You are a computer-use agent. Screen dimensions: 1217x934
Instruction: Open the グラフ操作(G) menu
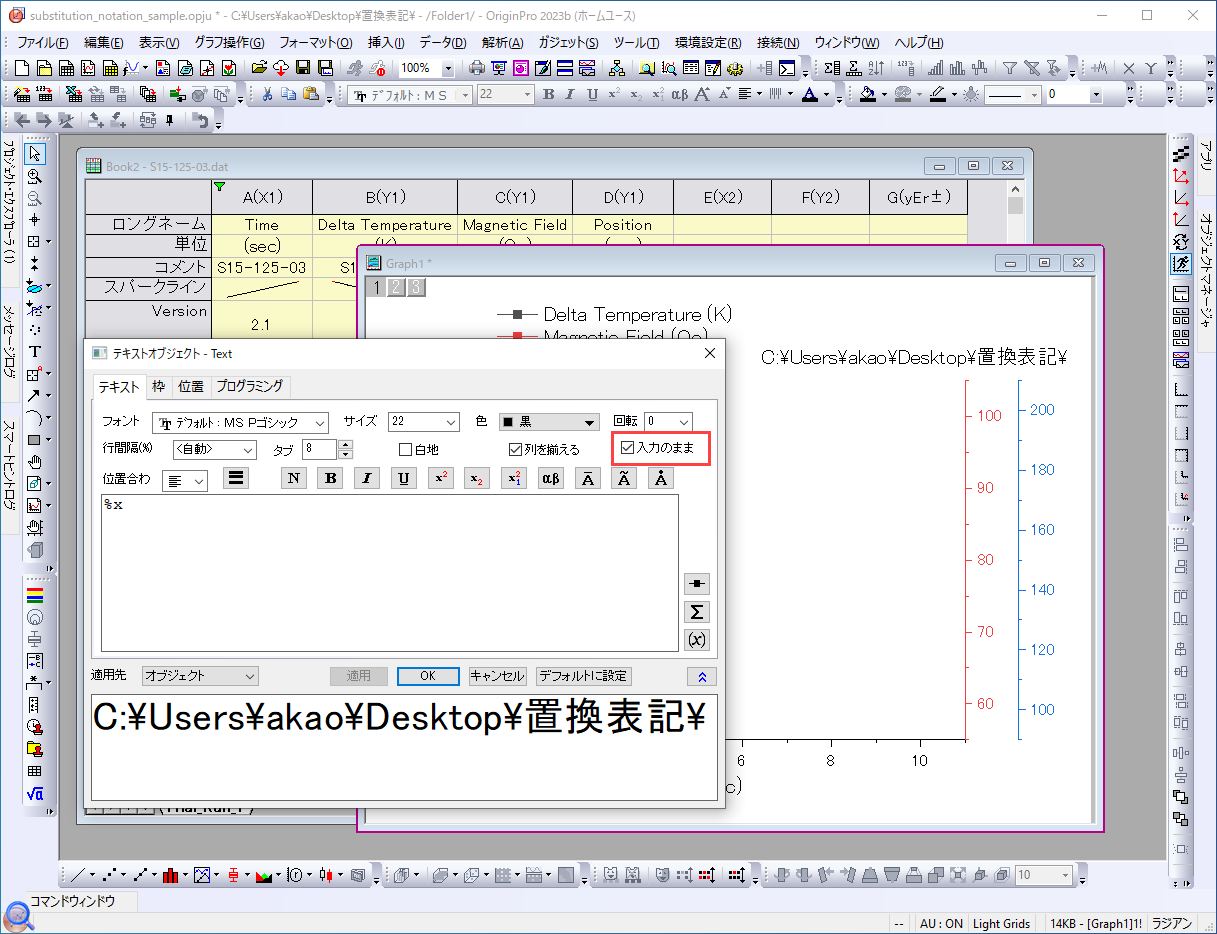pyautogui.click(x=229, y=43)
